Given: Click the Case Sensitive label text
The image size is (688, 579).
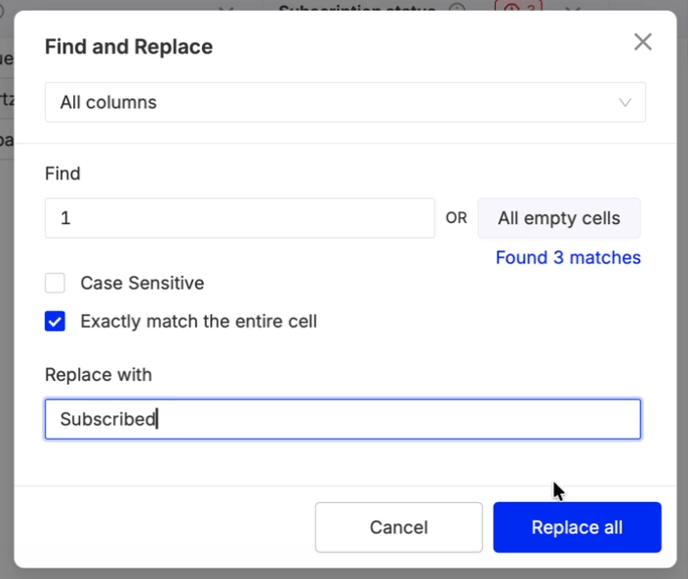Looking at the screenshot, I should [x=142, y=283].
